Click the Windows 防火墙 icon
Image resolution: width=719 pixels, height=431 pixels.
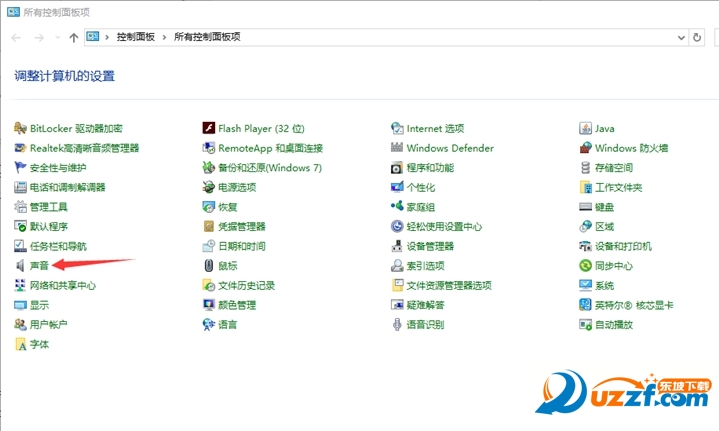(x=586, y=148)
